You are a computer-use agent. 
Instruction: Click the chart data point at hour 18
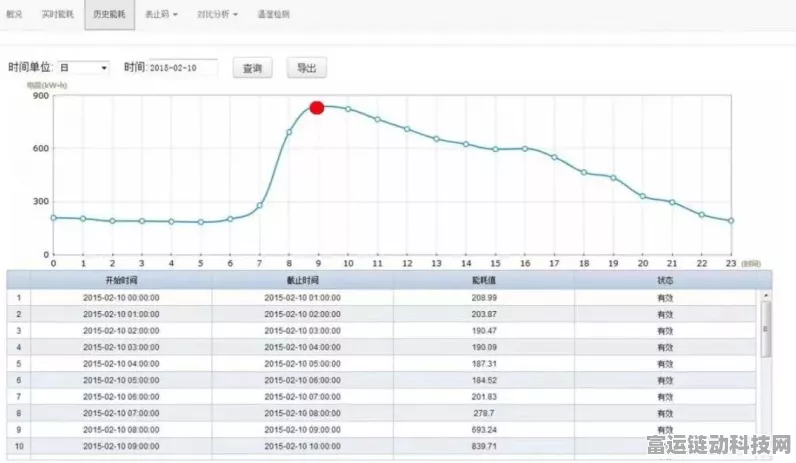tap(584, 173)
